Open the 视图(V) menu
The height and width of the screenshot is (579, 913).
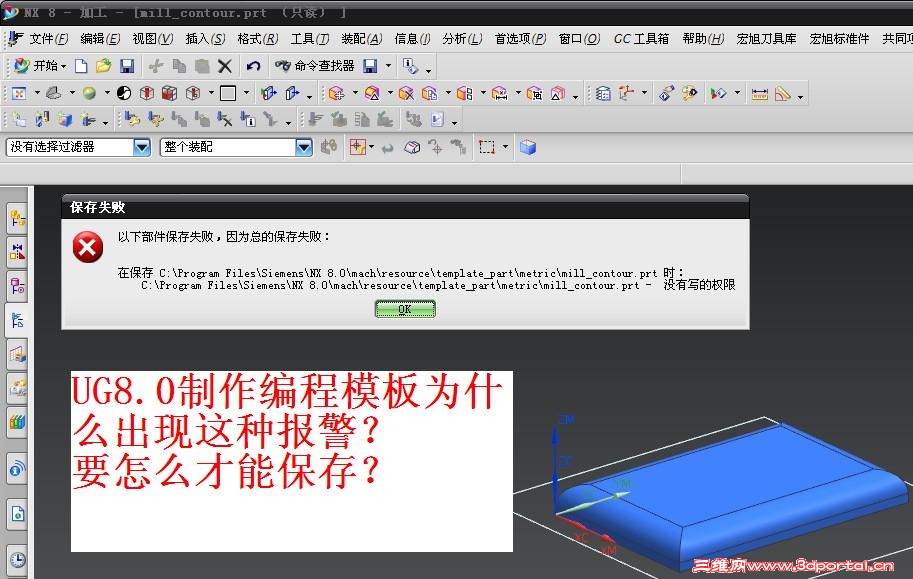pos(153,39)
